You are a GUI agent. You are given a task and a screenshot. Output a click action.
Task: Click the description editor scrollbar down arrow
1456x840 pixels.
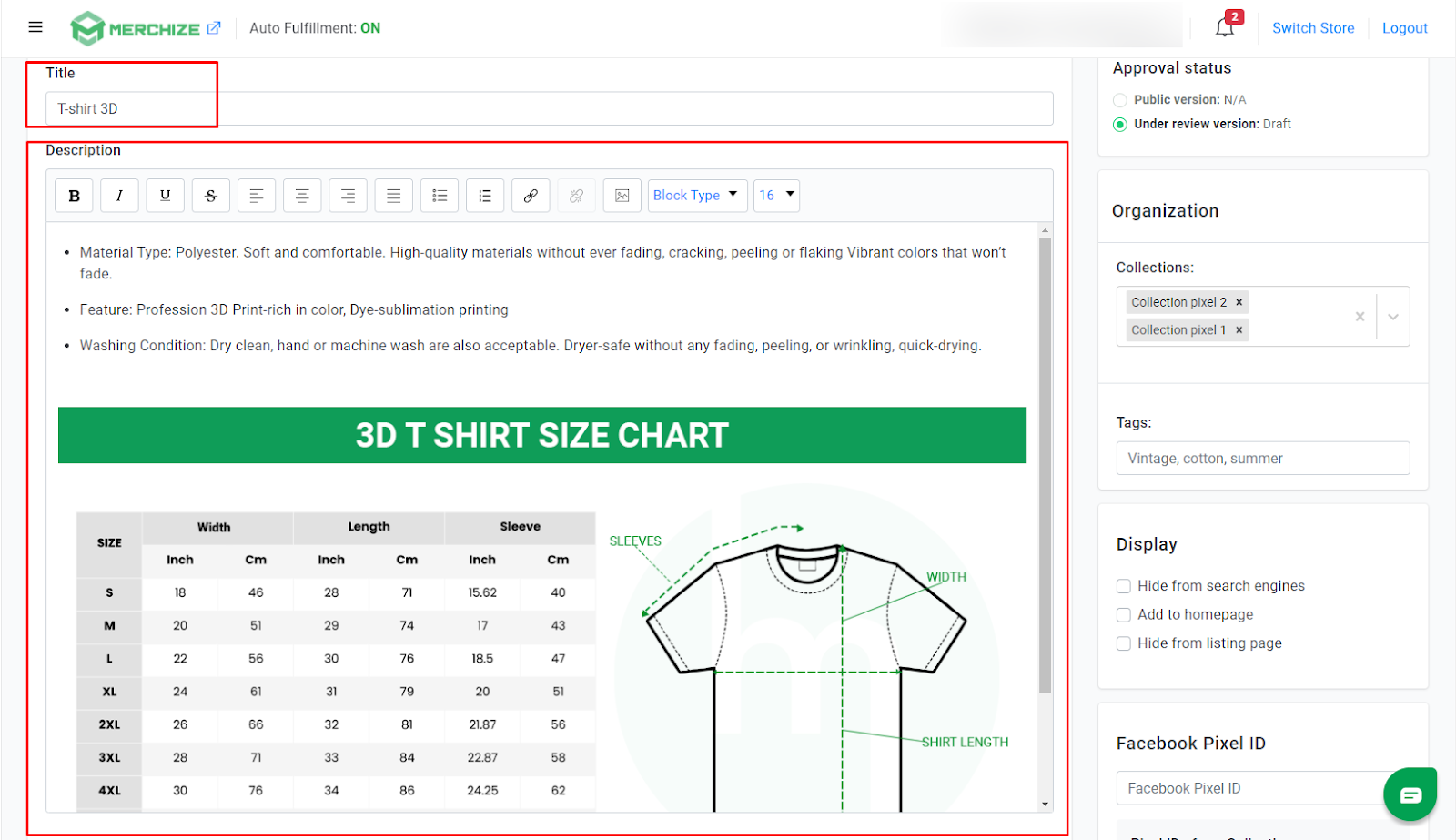tap(1046, 805)
